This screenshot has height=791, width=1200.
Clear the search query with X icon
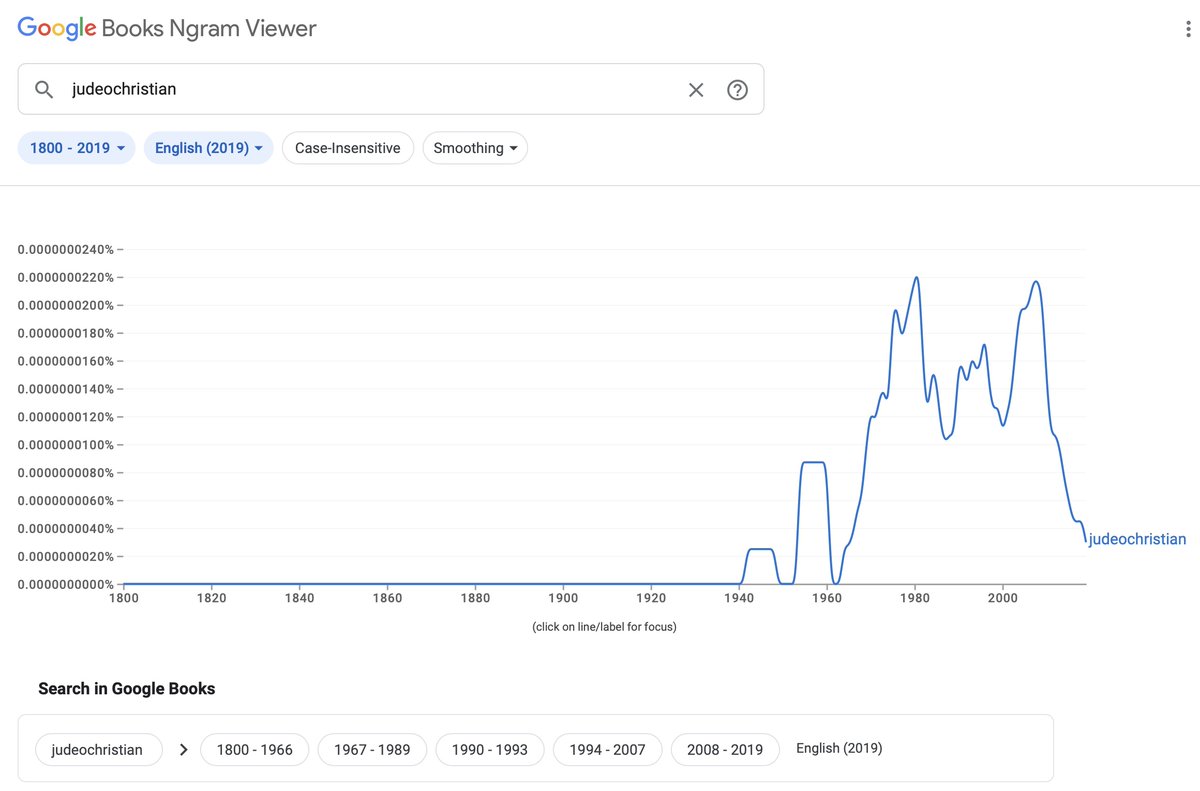696,90
